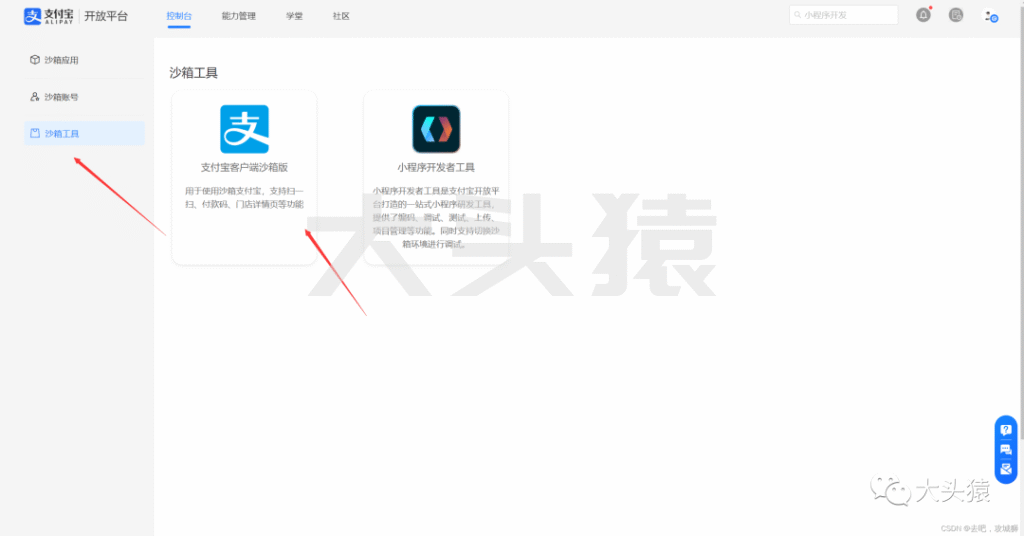Switch to the 能力管理 tab

point(238,16)
